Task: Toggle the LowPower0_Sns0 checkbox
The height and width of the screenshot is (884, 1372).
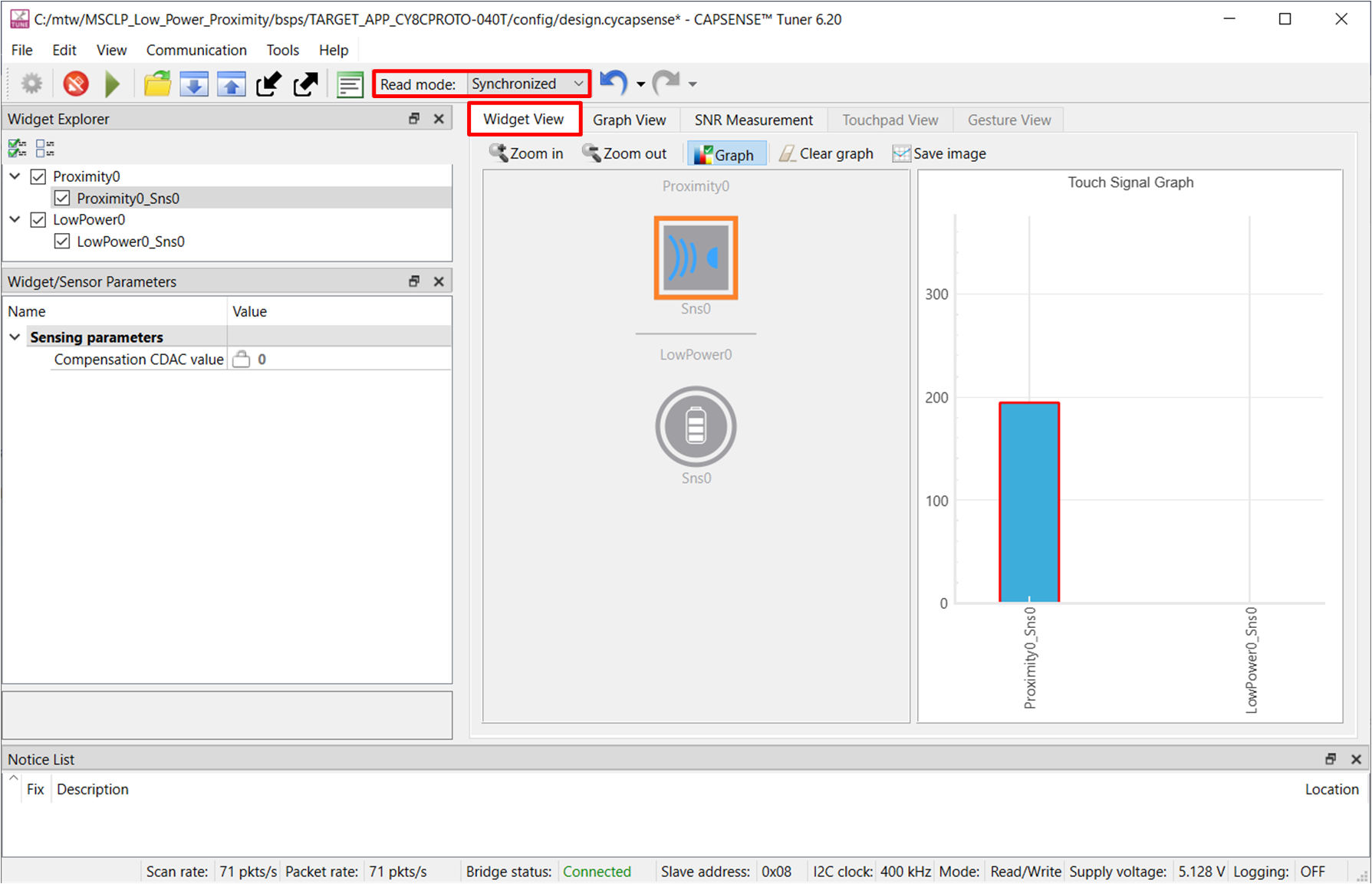Action: pyautogui.click(x=62, y=242)
